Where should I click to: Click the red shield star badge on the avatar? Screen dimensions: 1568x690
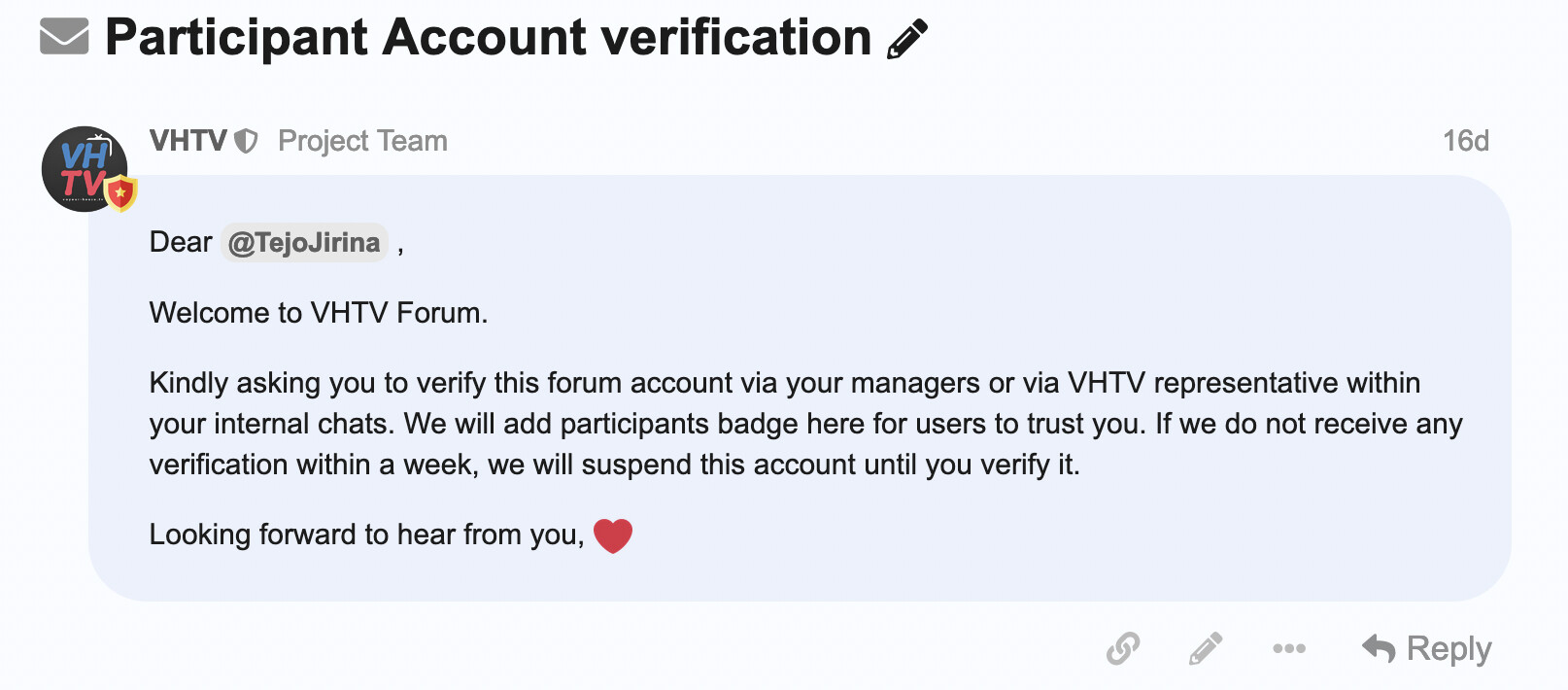[x=120, y=193]
